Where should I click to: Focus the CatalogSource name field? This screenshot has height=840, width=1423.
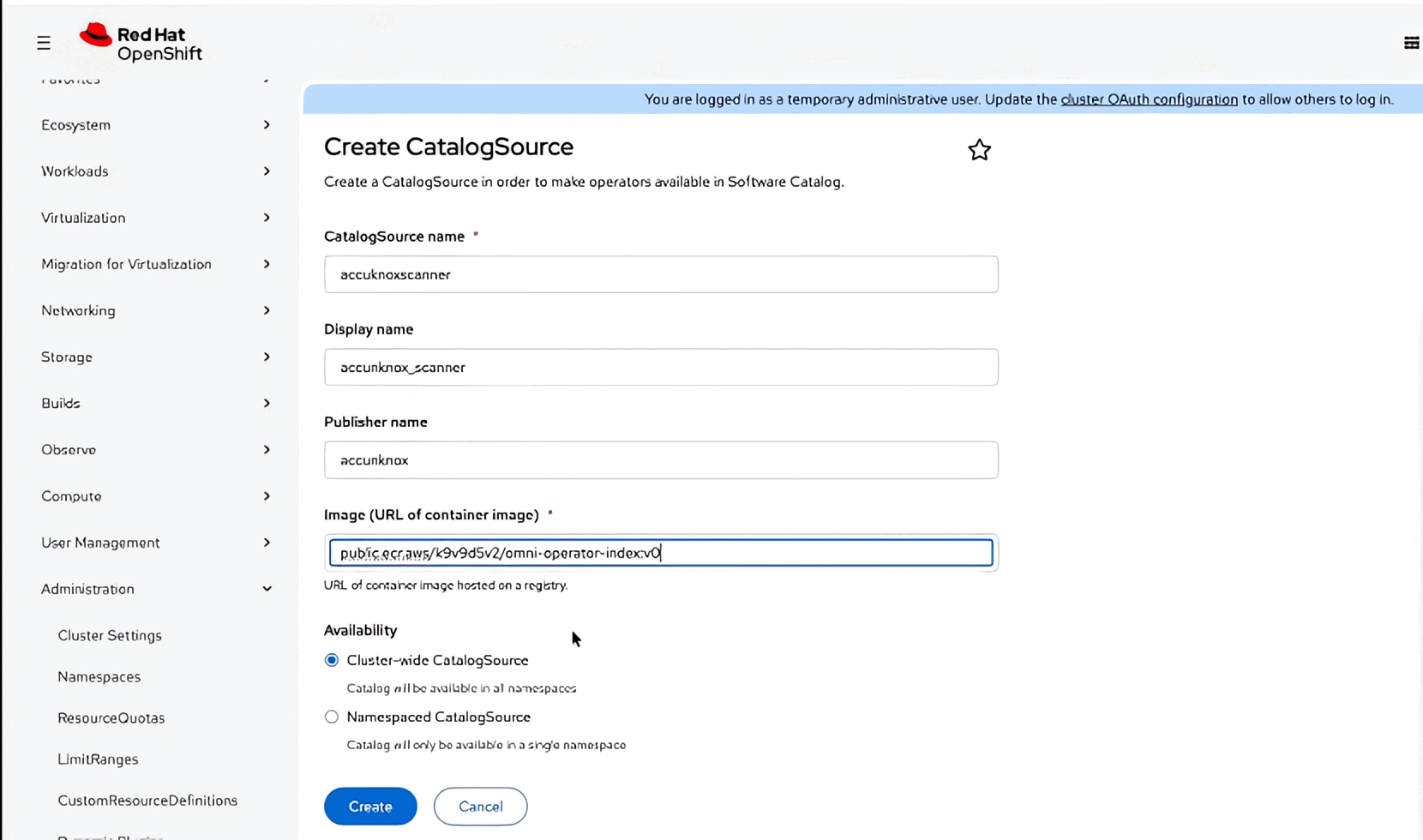(661, 274)
